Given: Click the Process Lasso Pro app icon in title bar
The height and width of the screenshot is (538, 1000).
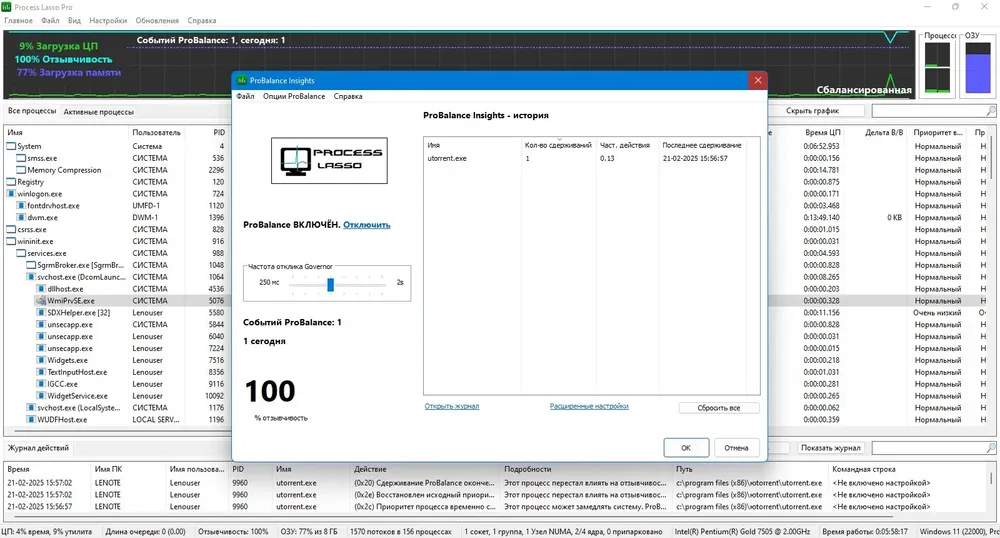Looking at the screenshot, I should [x=6, y=7].
